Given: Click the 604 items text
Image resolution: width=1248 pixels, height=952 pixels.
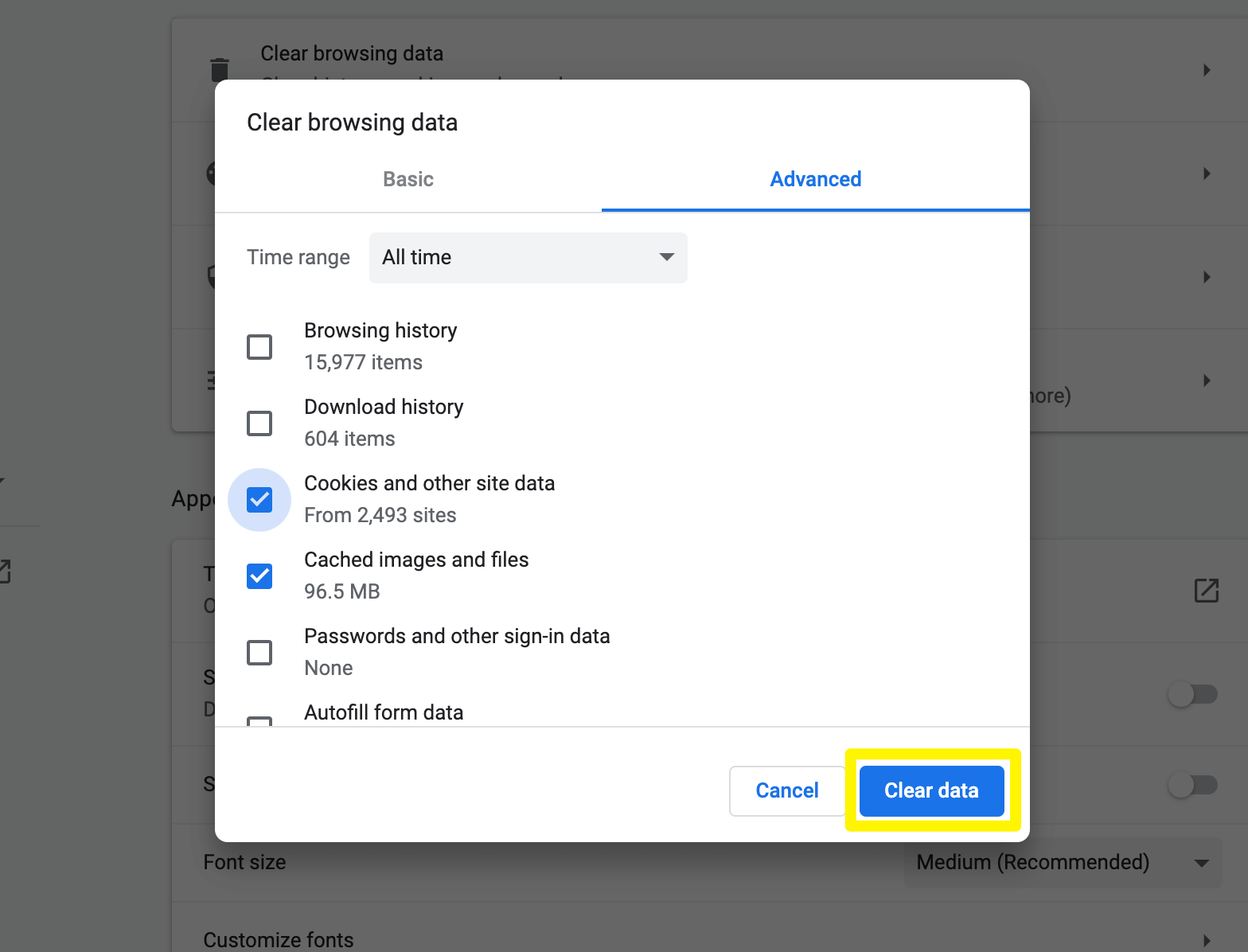Looking at the screenshot, I should coord(349,439).
